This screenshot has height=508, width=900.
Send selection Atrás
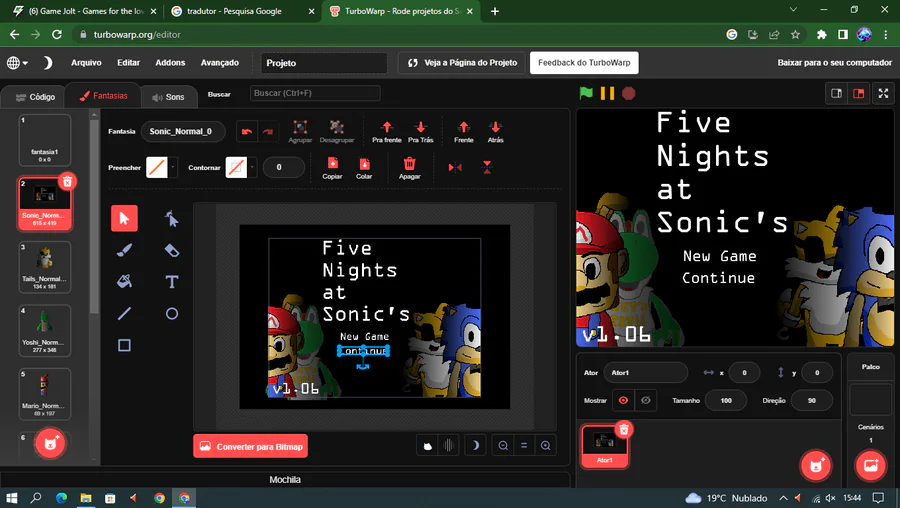point(495,131)
